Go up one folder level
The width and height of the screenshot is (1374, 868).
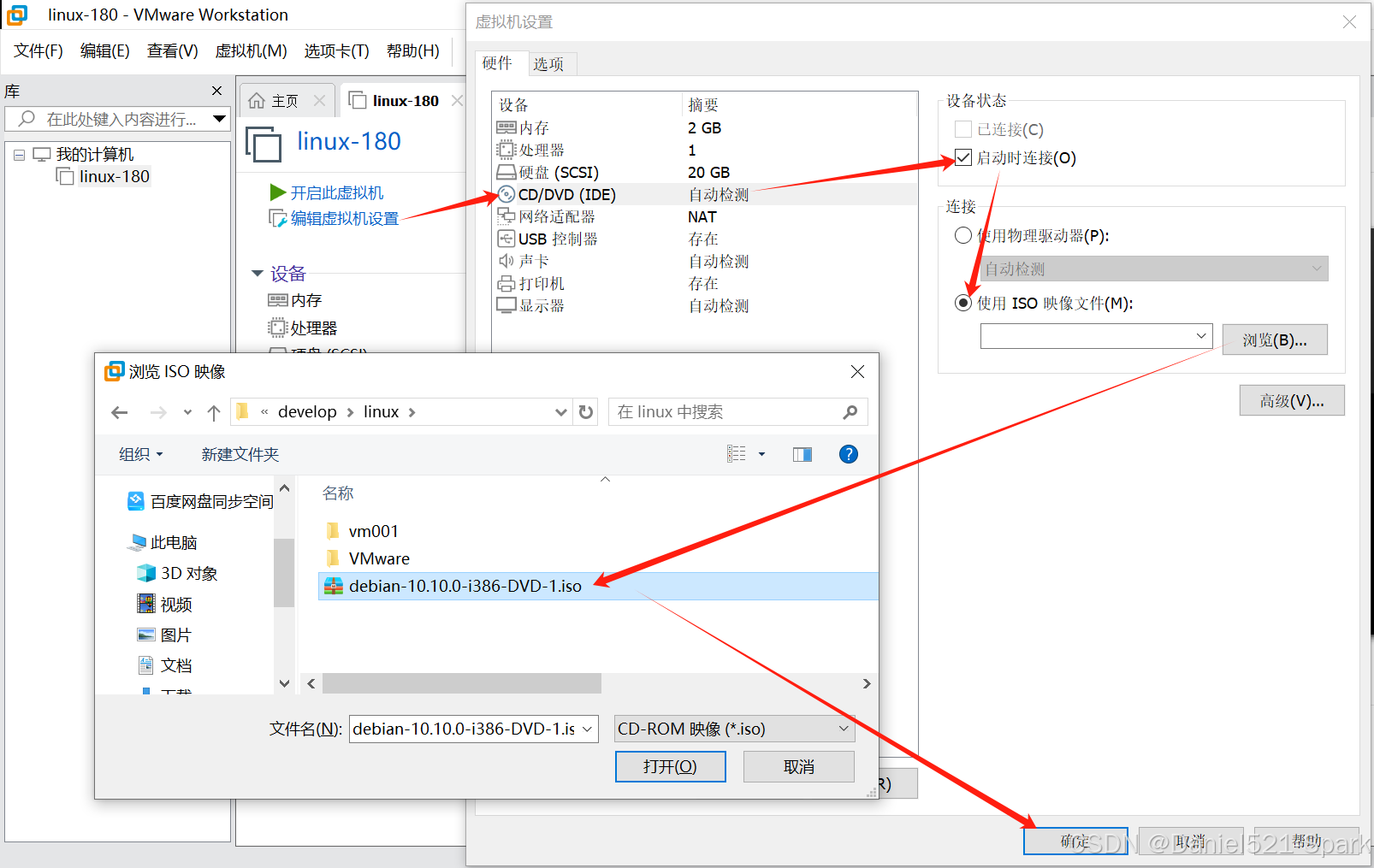[214, 413]
